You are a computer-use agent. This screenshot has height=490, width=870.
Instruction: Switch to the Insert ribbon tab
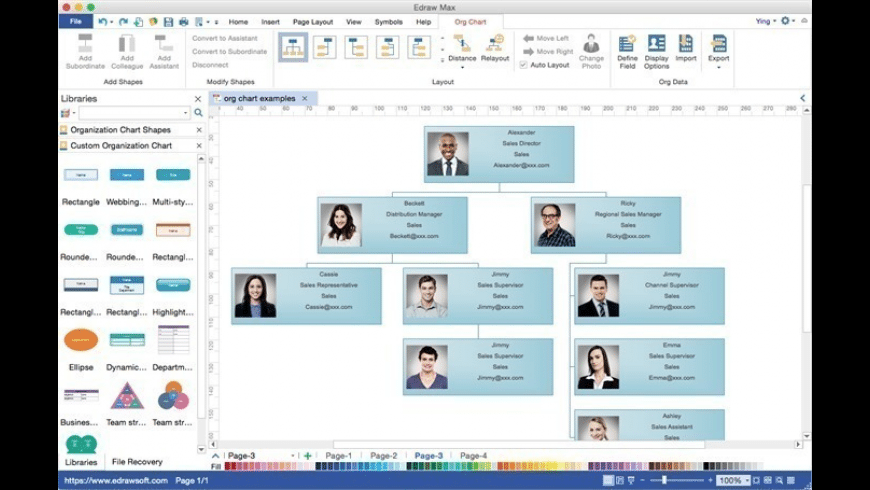(x=270, y=22)
